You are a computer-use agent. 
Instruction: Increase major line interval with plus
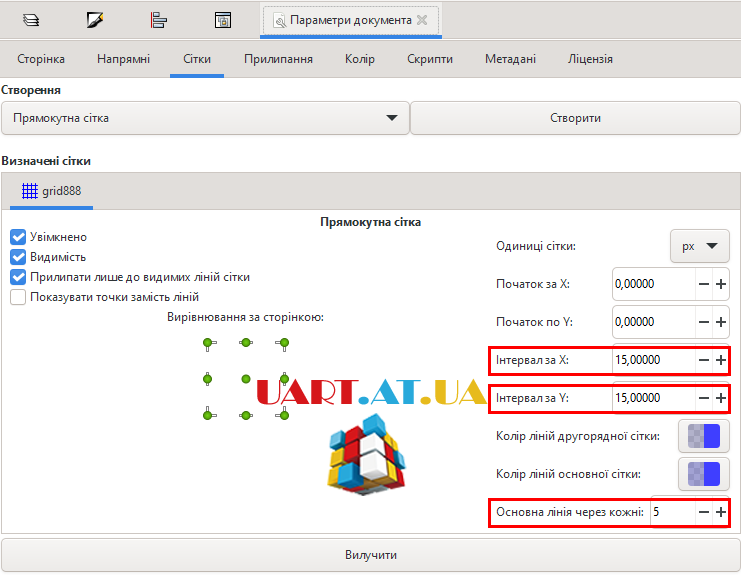[721, 512]
